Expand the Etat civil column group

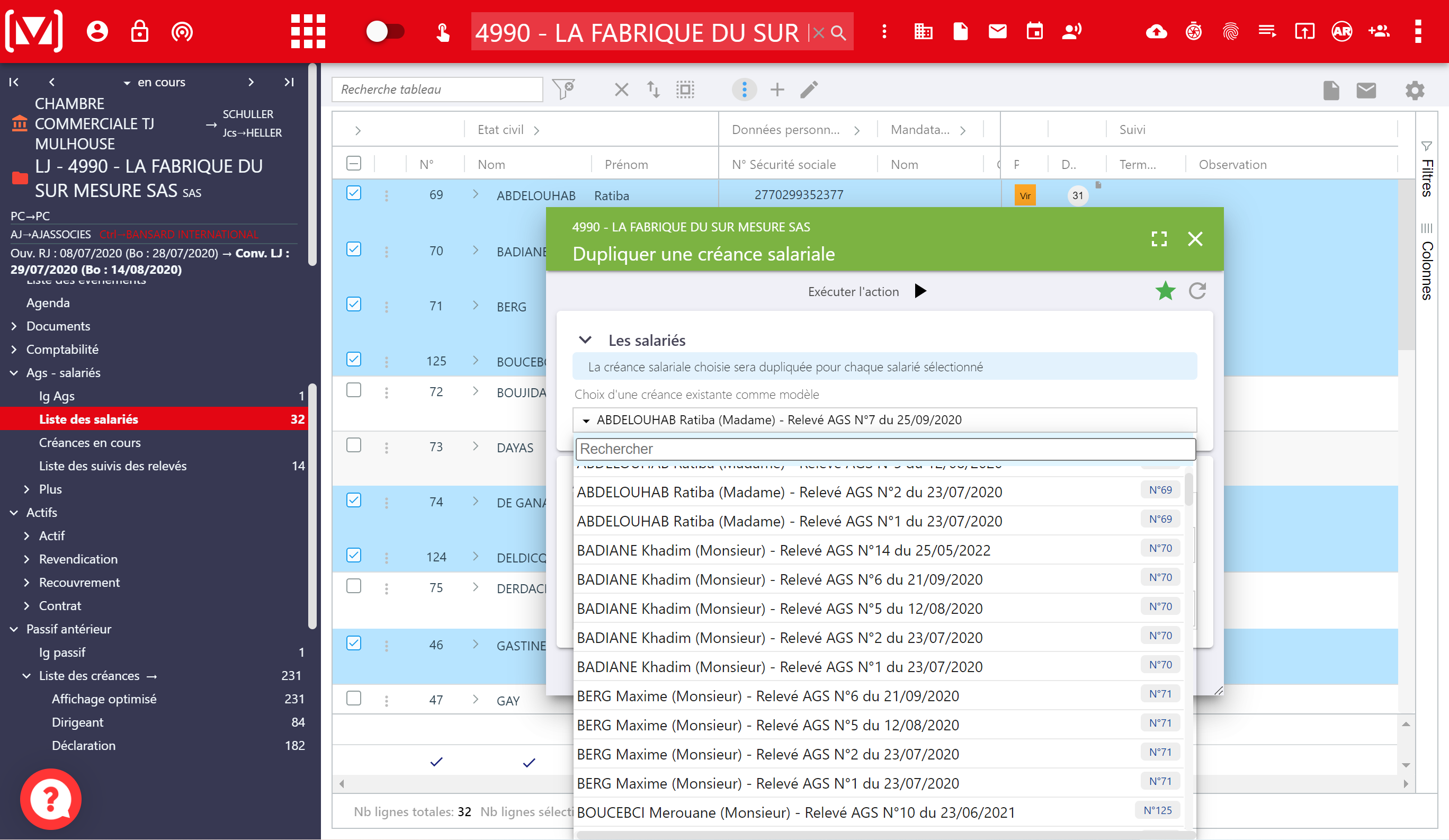pos(536,130)
